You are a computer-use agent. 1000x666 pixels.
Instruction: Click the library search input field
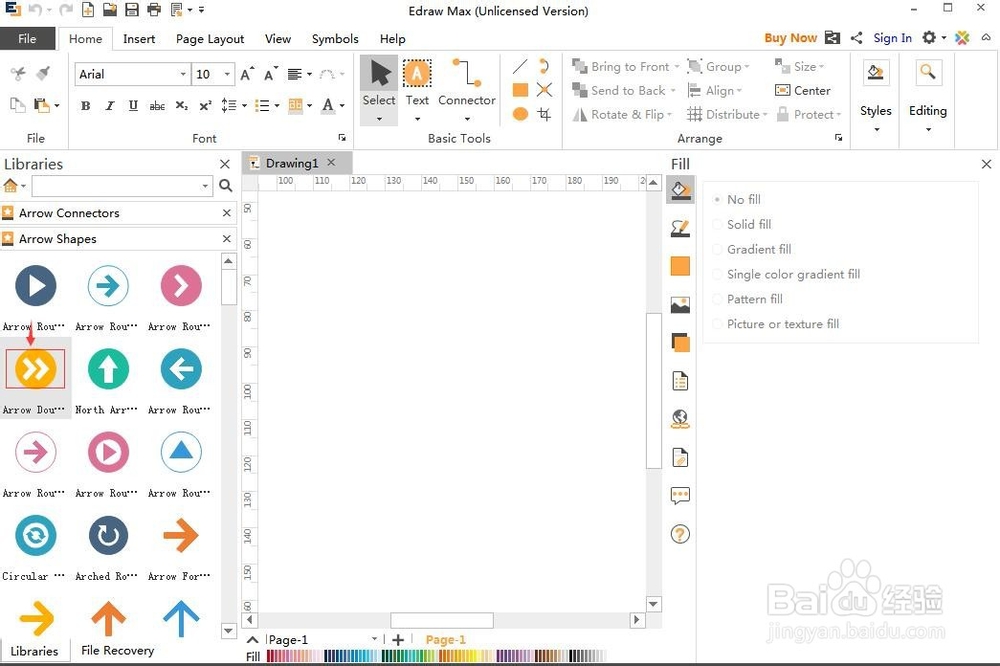(x=116, y=186)
